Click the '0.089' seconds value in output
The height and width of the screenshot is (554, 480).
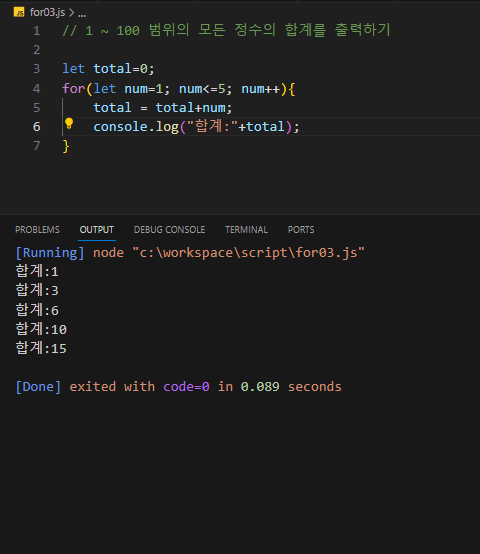click(x=260, y=387)
